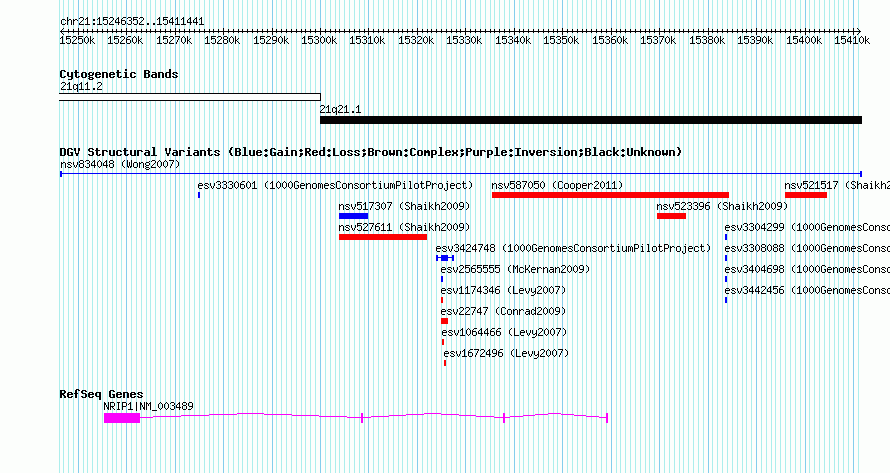This screenshot has height=473, width=890.
Task: Select the white 21q11.2 band bar
Action: coord(190,97)
